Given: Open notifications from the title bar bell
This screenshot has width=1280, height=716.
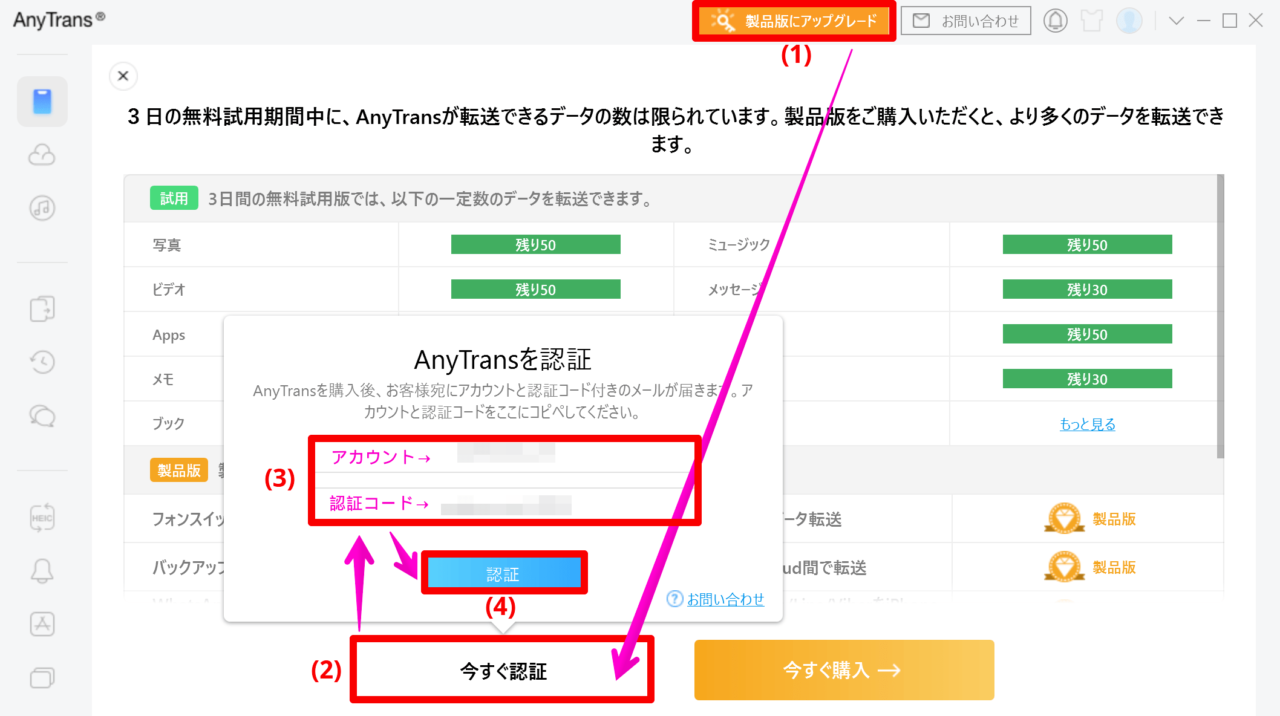Looking at the screenshot, I should [1055, 19].
